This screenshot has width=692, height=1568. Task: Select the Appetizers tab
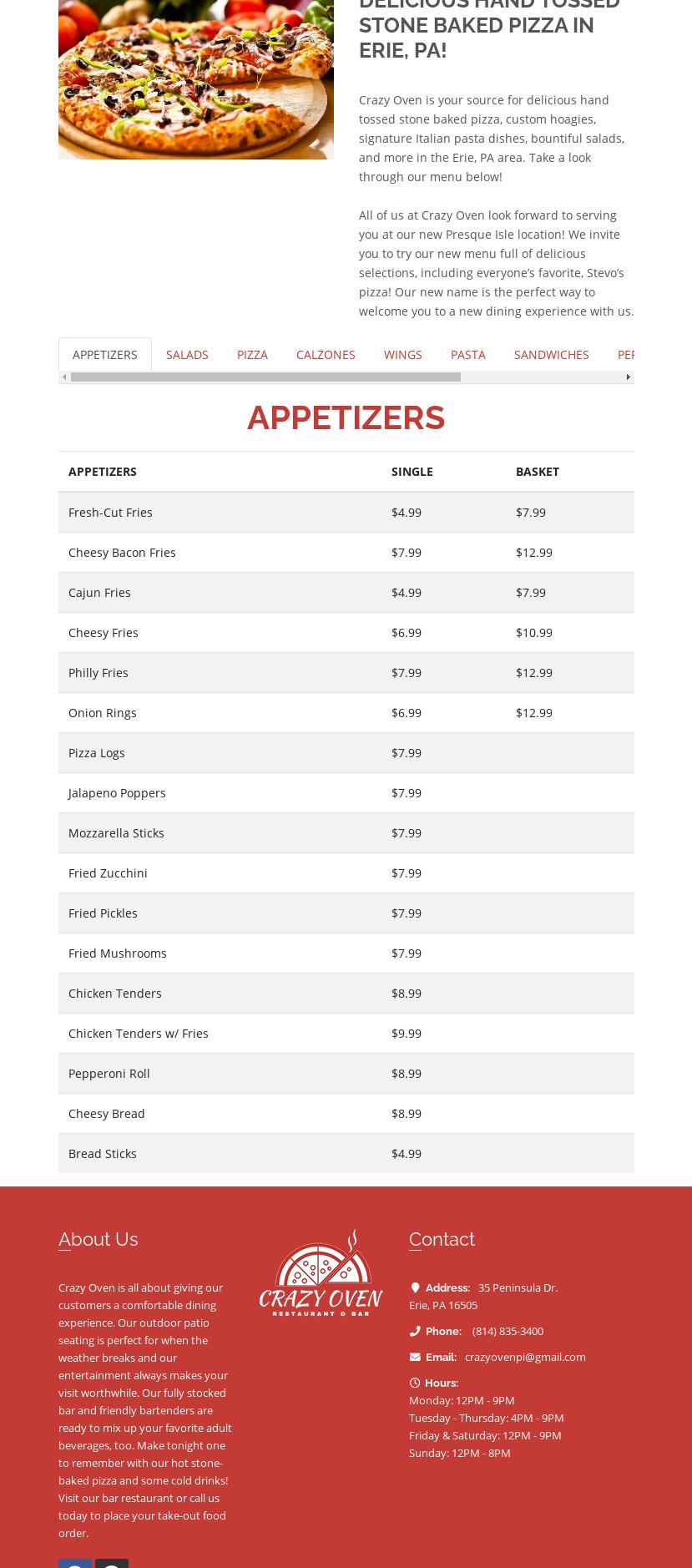pyautogui.click(x=105, y=354)
